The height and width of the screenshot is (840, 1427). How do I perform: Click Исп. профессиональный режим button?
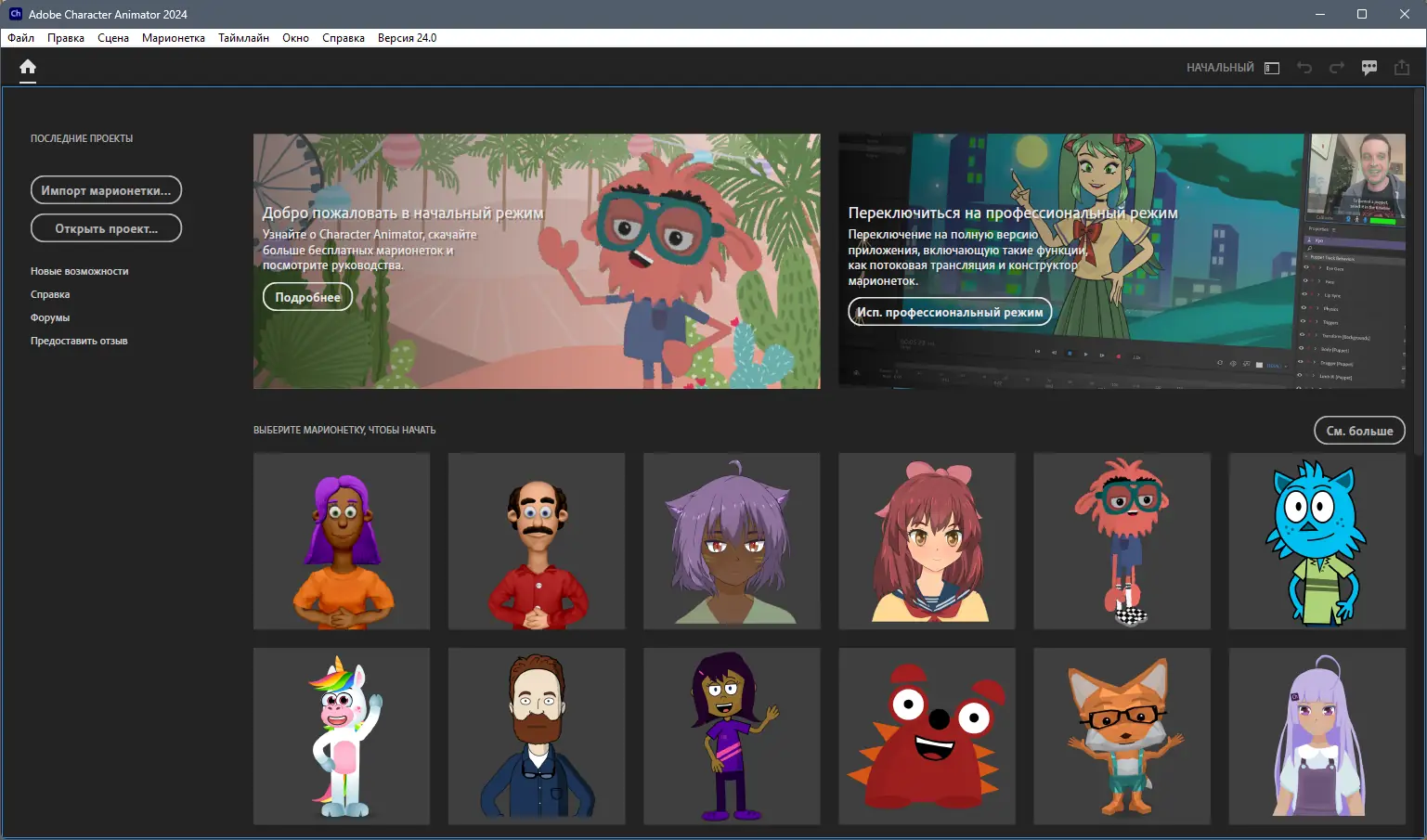coord(950,312)
